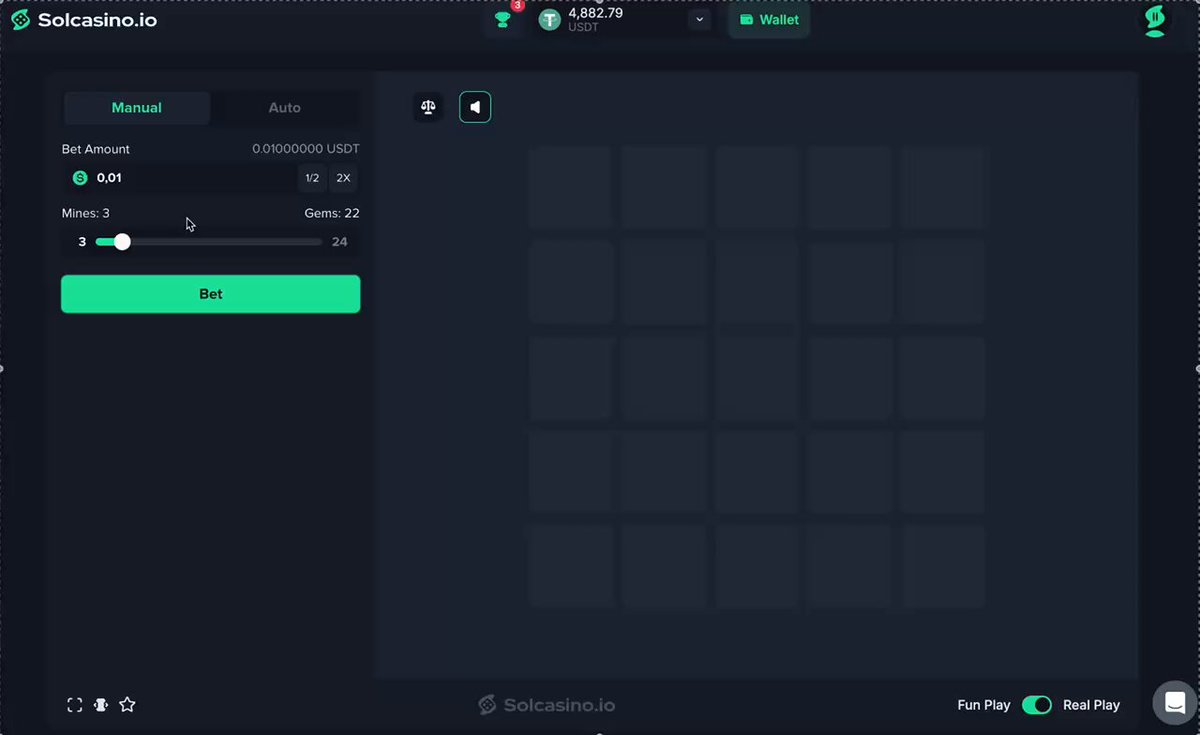This screenshot has width=1200, height=735.
Task: Click the Solcasino.io logo in the header
Action: pyautogui.click(x=84, y=20)
